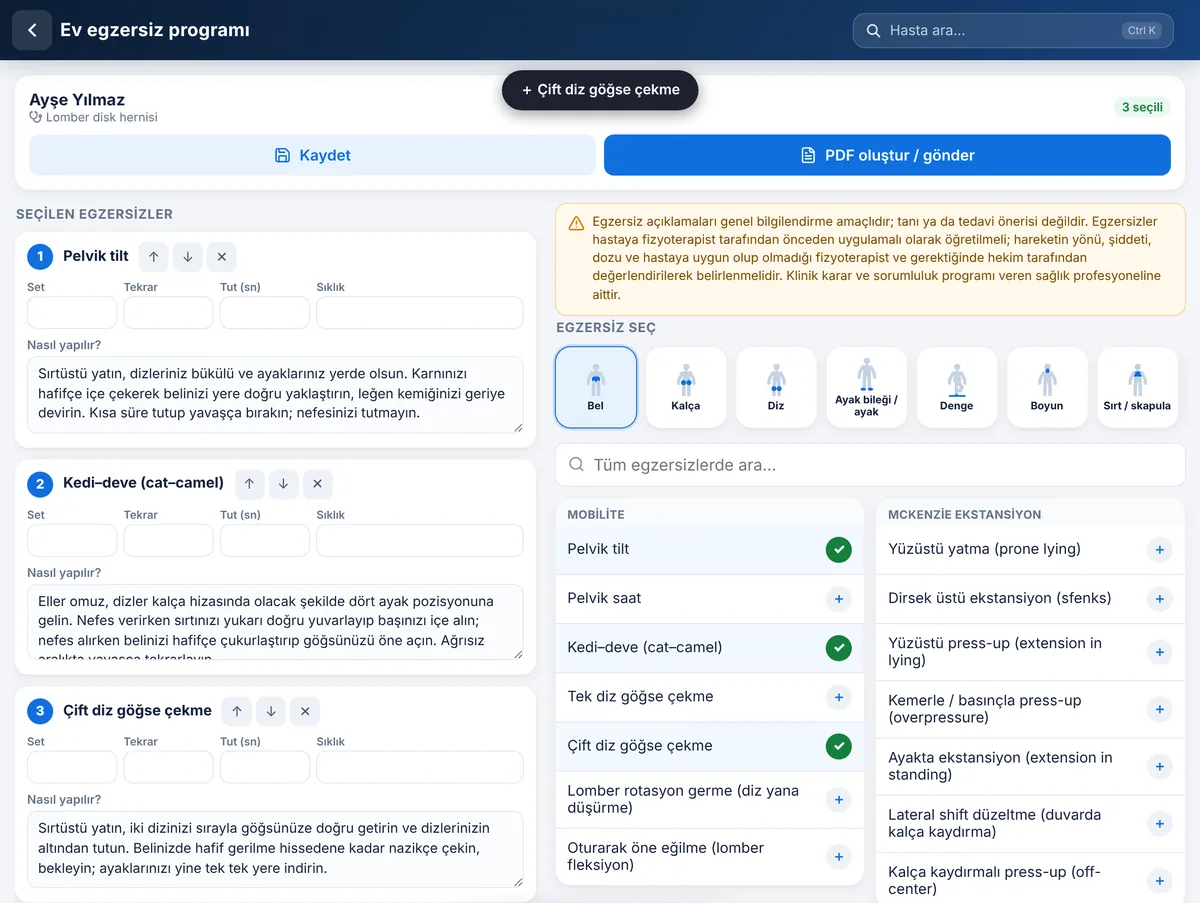Click Tekrar field for Kedi–deve

coord(168,540)
